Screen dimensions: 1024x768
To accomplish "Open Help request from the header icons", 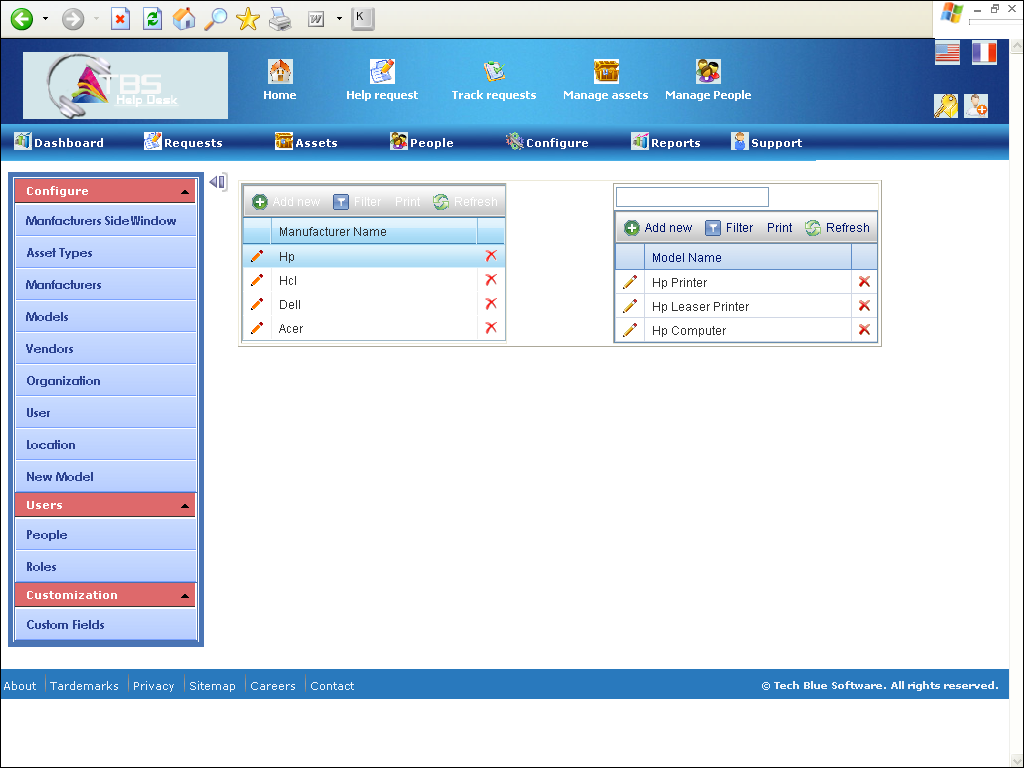I will pos(382,71).
